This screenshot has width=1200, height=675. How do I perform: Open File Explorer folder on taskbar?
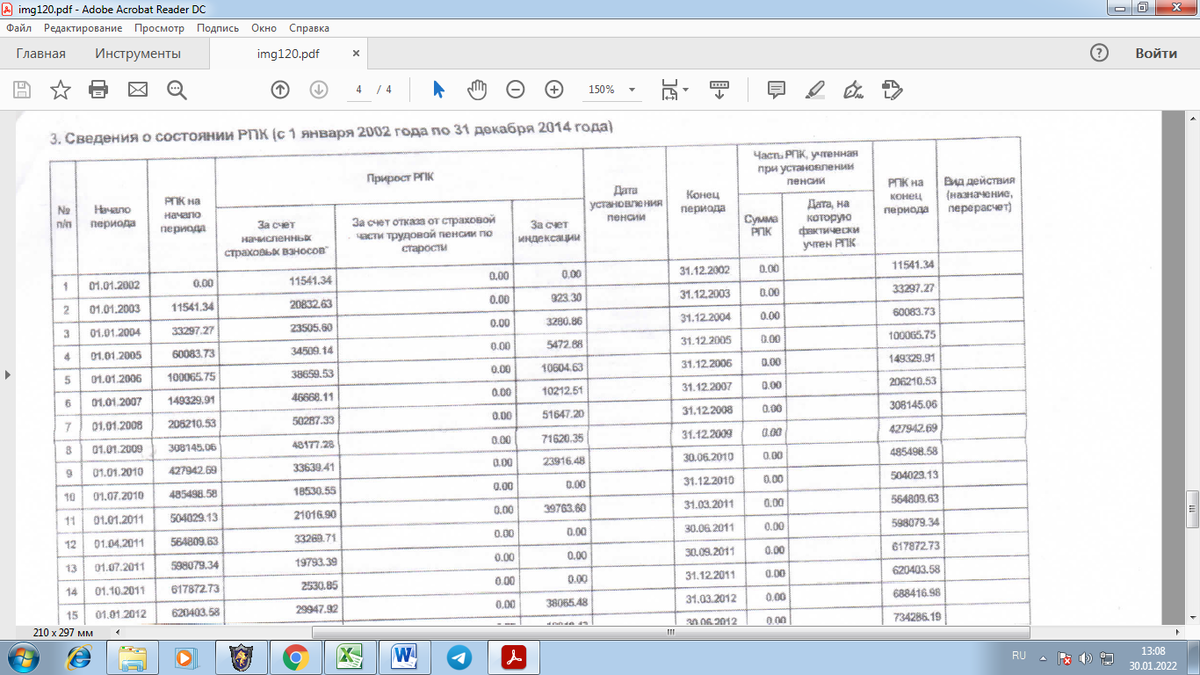(x=132, y=657)
